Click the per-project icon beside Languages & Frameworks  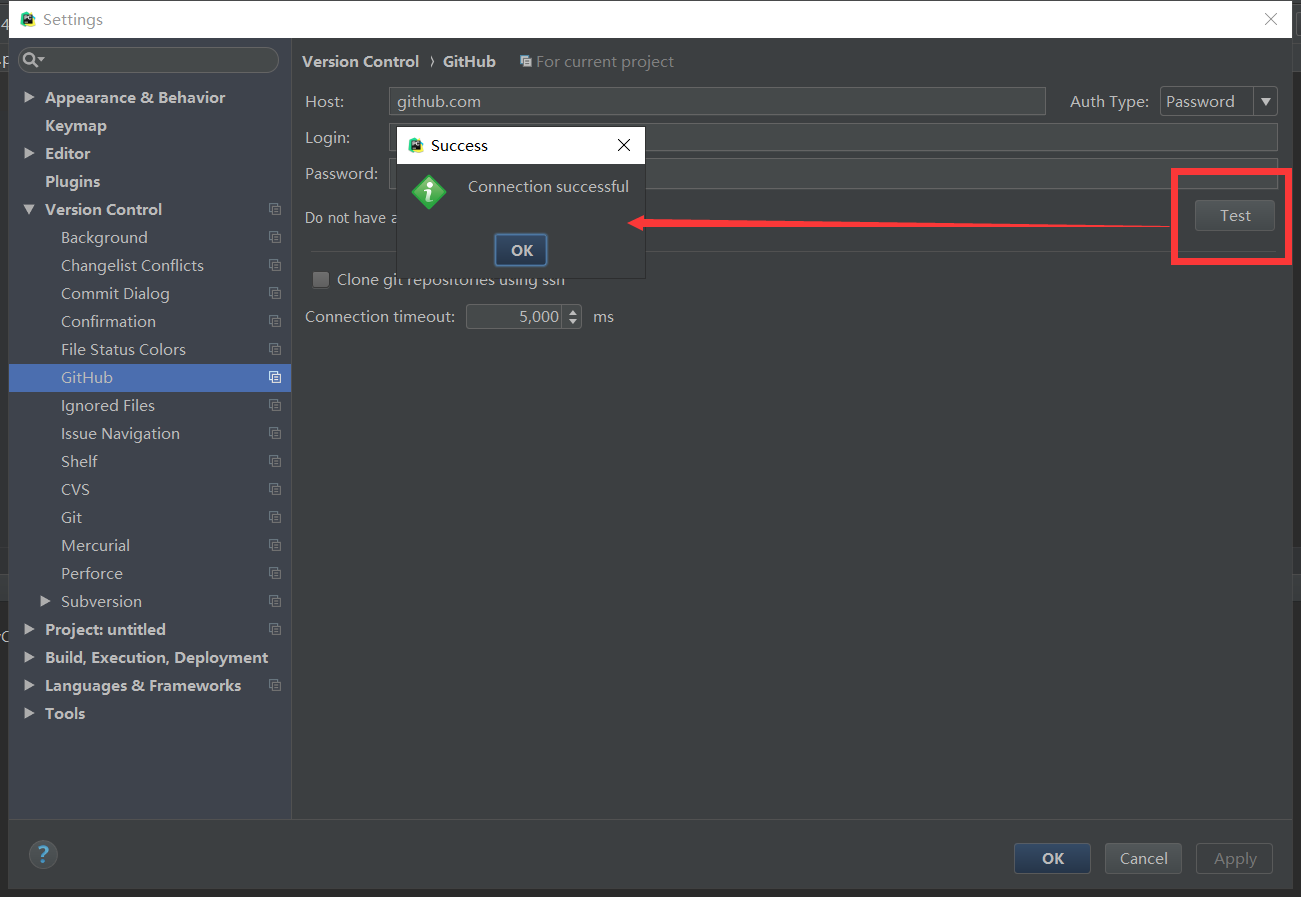pos(275,685)
